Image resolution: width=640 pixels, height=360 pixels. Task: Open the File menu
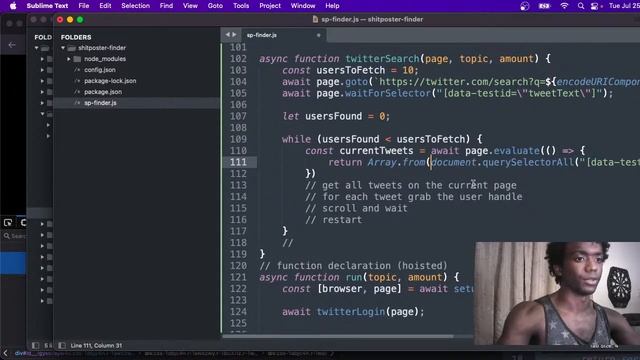(x=84, y=6)
